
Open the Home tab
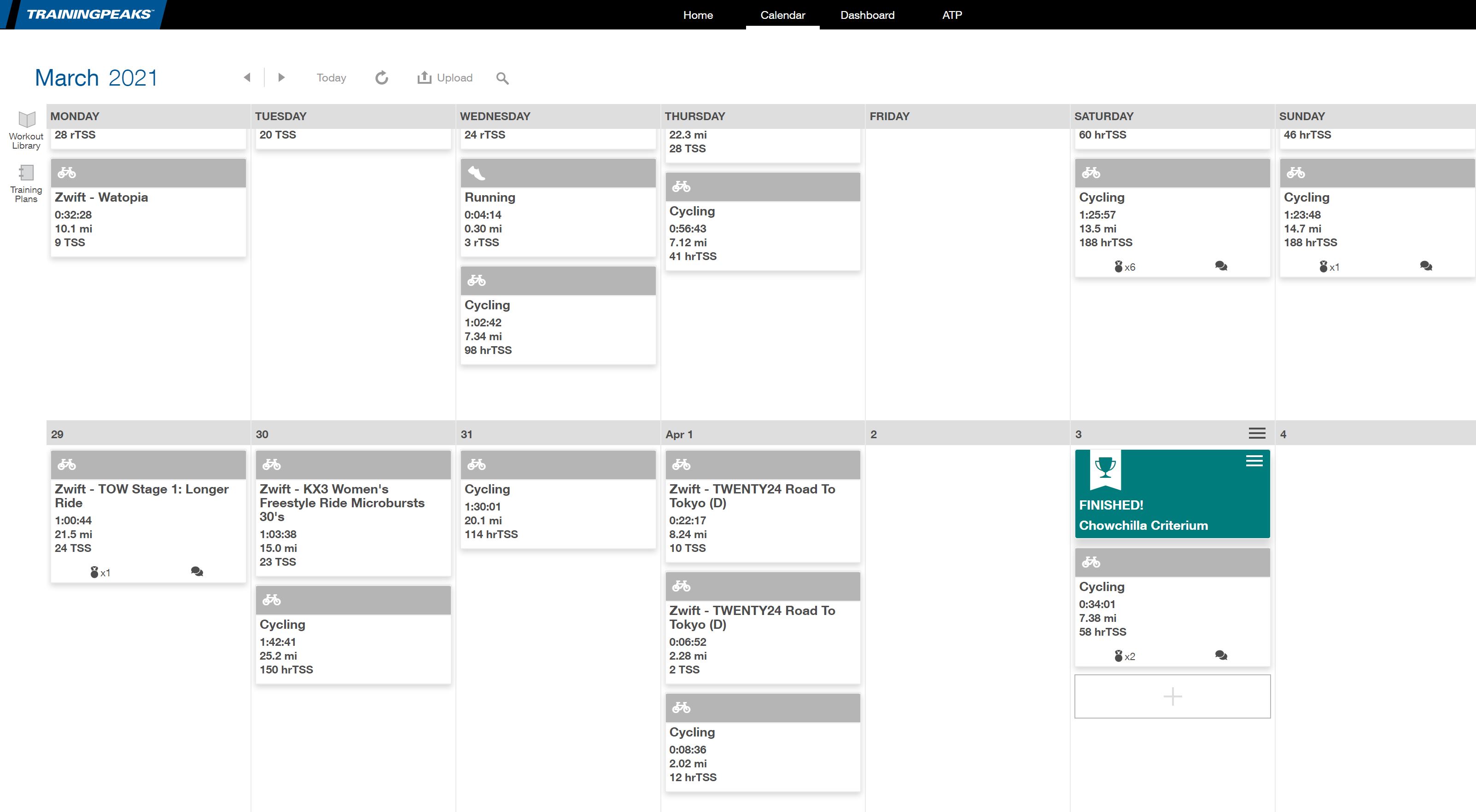click(x=698, y=15)
